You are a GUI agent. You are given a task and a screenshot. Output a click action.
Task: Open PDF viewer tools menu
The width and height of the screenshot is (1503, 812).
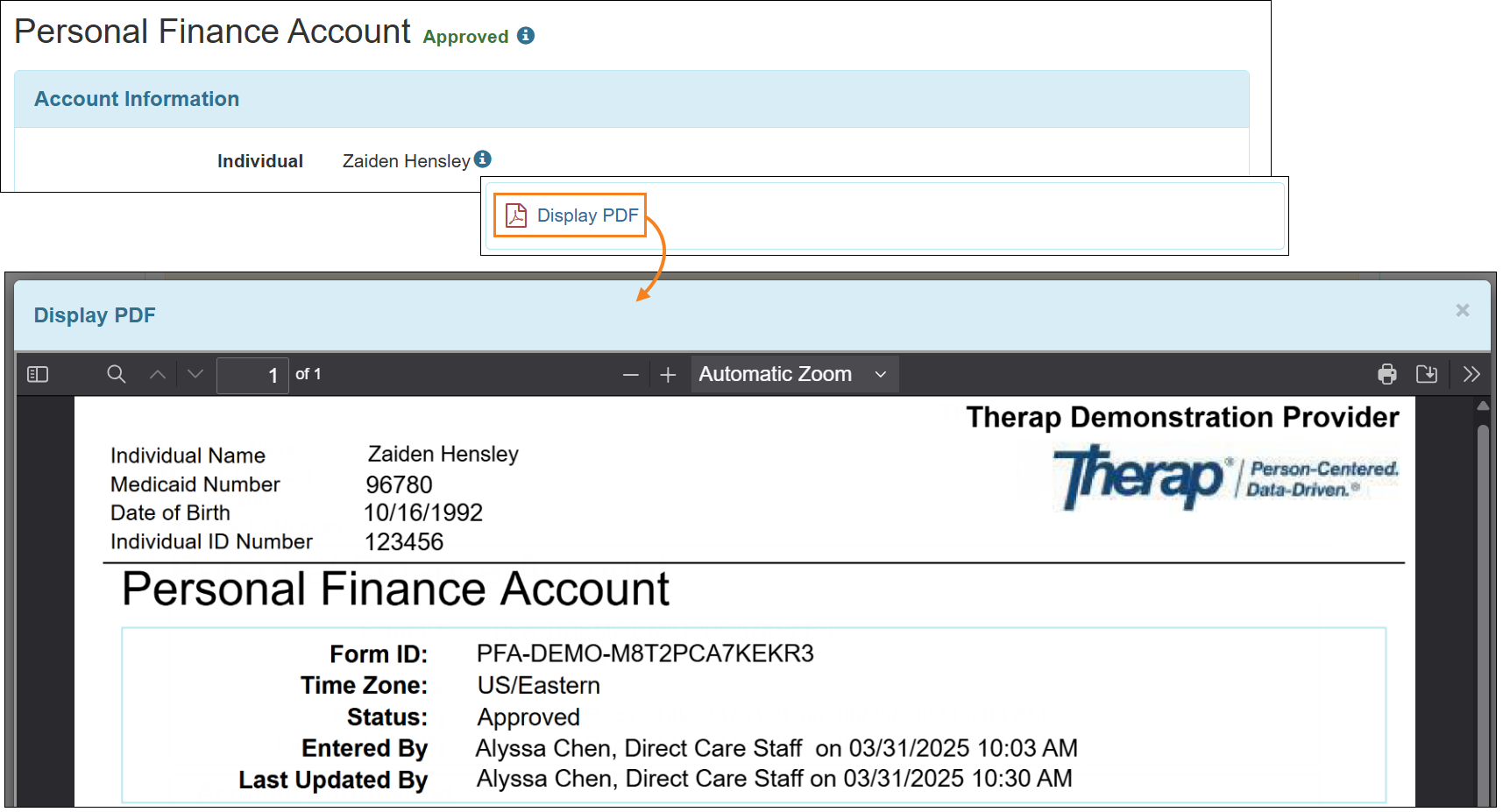(1471, 375)
